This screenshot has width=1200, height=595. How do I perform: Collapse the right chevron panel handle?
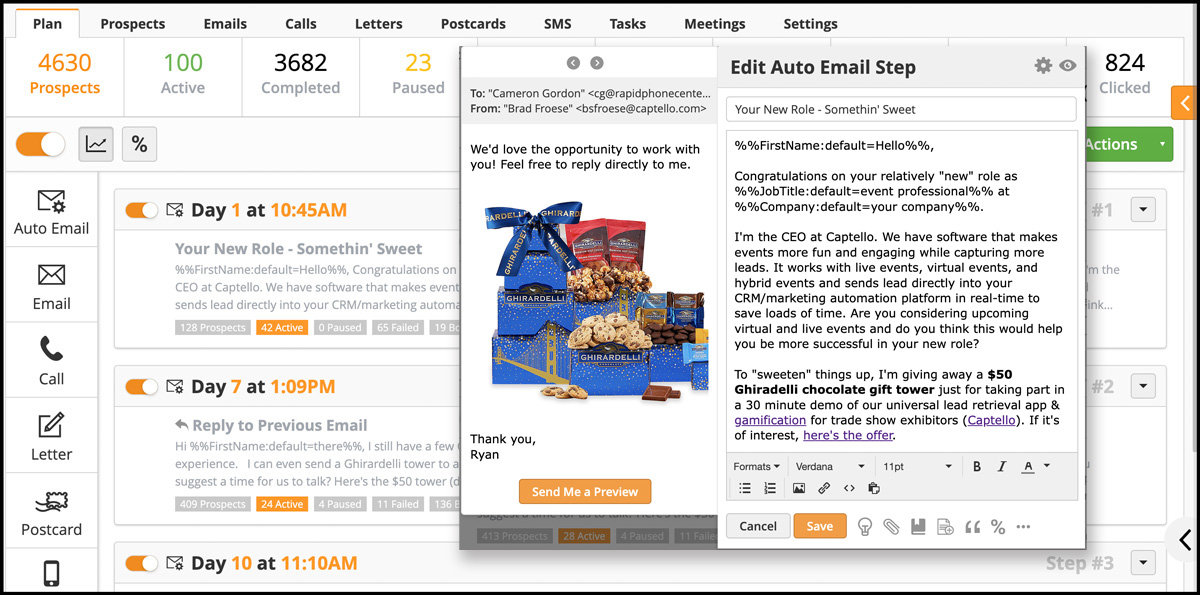[1185, 540]
